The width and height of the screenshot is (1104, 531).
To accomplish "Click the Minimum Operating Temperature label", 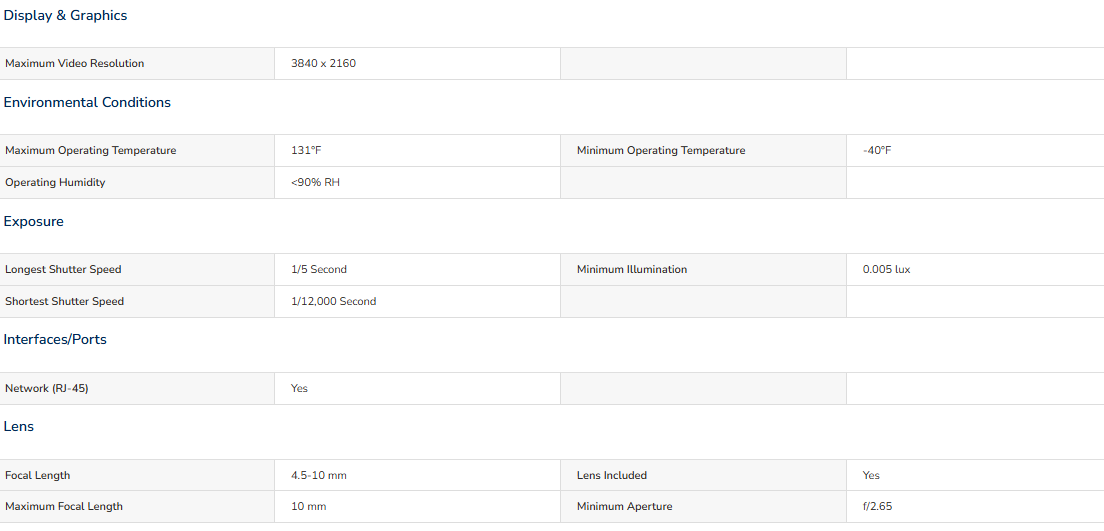I will coord(660,150).
